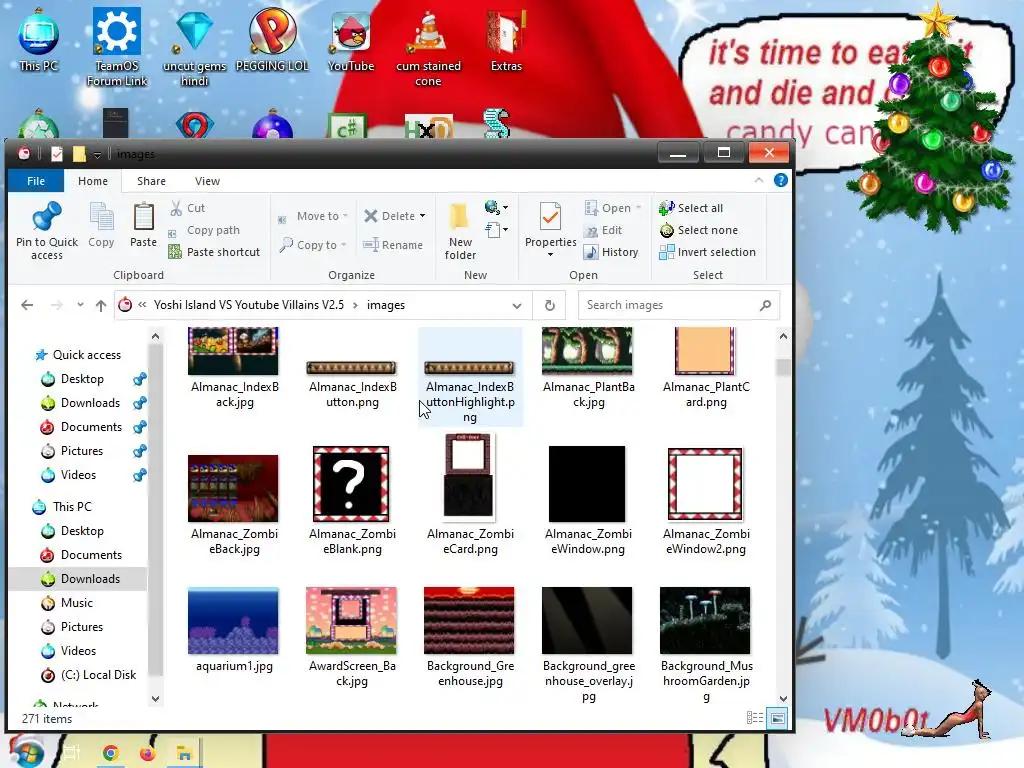
Task: Click Select none
Action: tap(699, 230)
